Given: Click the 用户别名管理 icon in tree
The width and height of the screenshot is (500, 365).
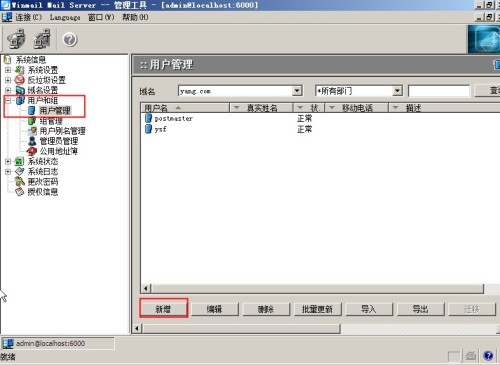Looking at the screenshot, I should pyautogui.click(x=32, y=131).
